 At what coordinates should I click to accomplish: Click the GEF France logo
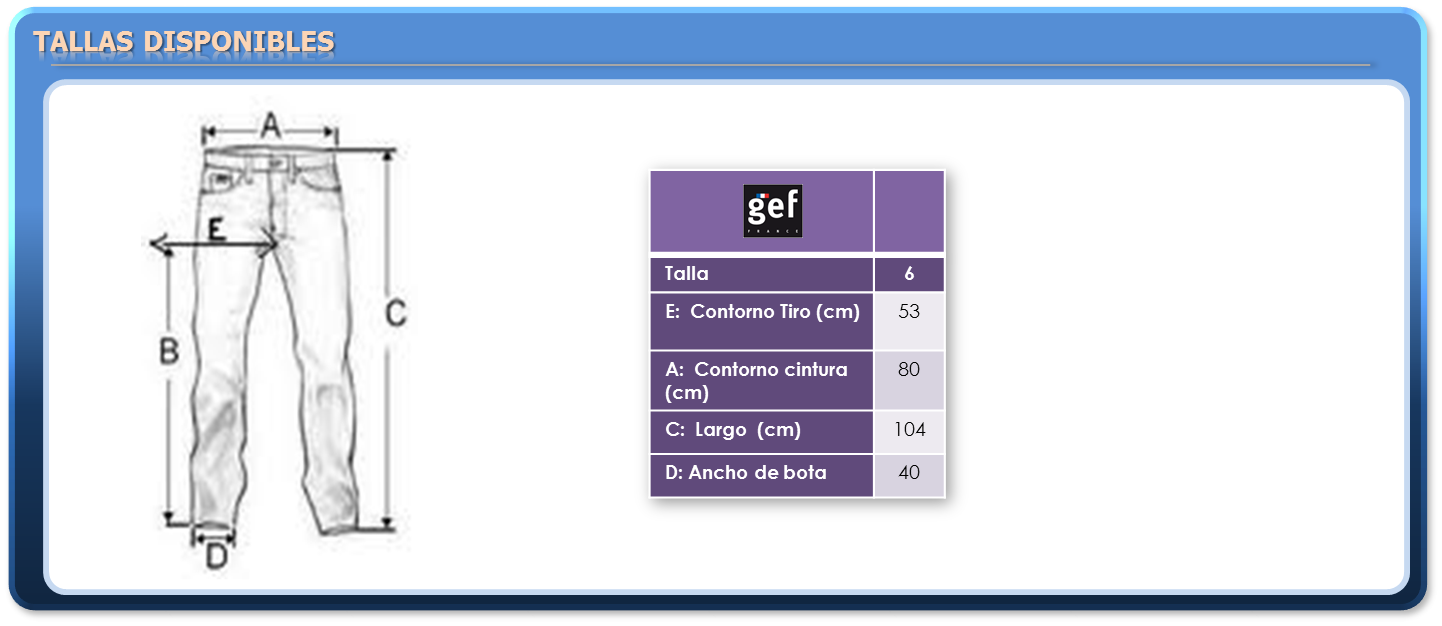point(772,211)
